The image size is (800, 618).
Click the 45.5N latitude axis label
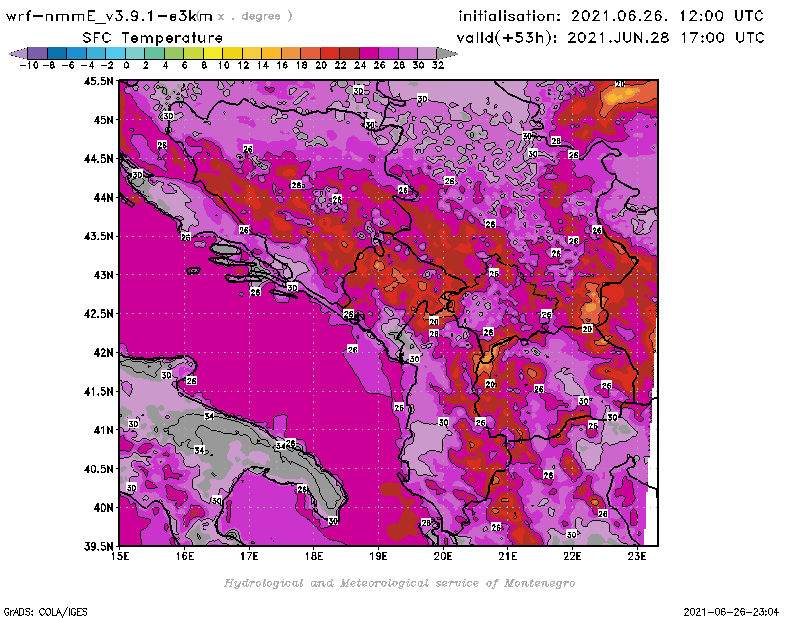coord(98,81)
